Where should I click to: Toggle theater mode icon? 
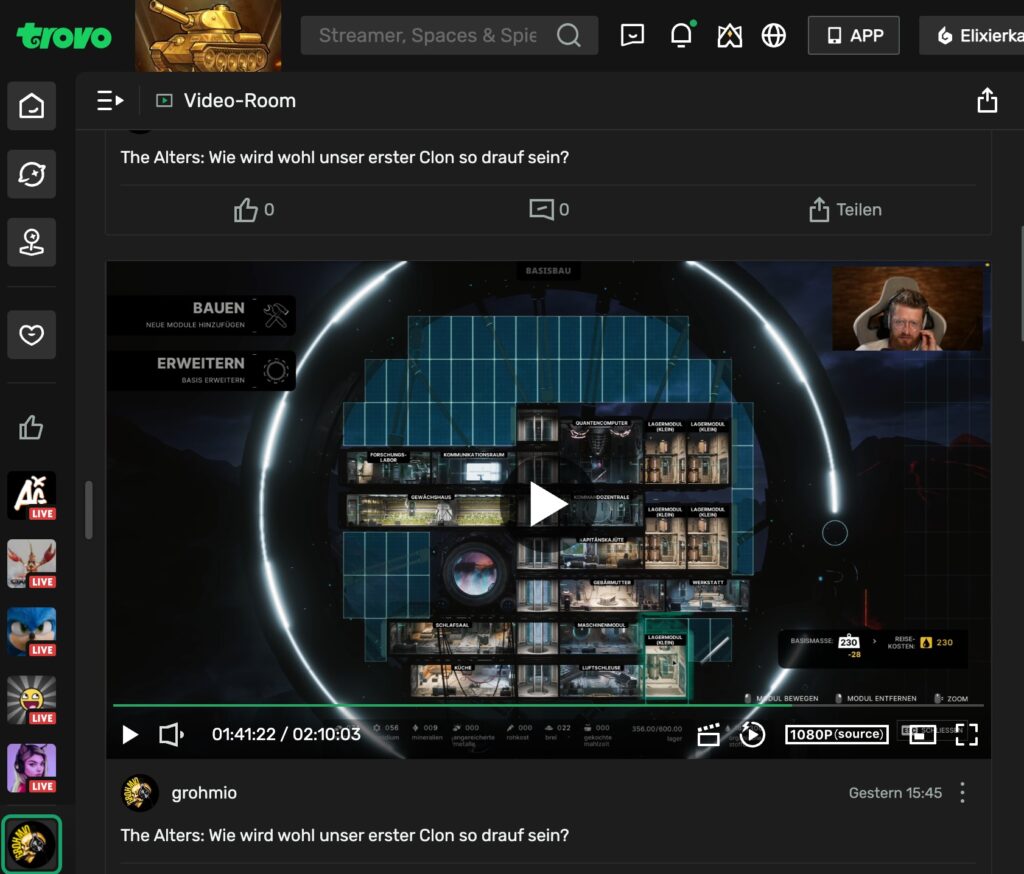tap(922, 735)
